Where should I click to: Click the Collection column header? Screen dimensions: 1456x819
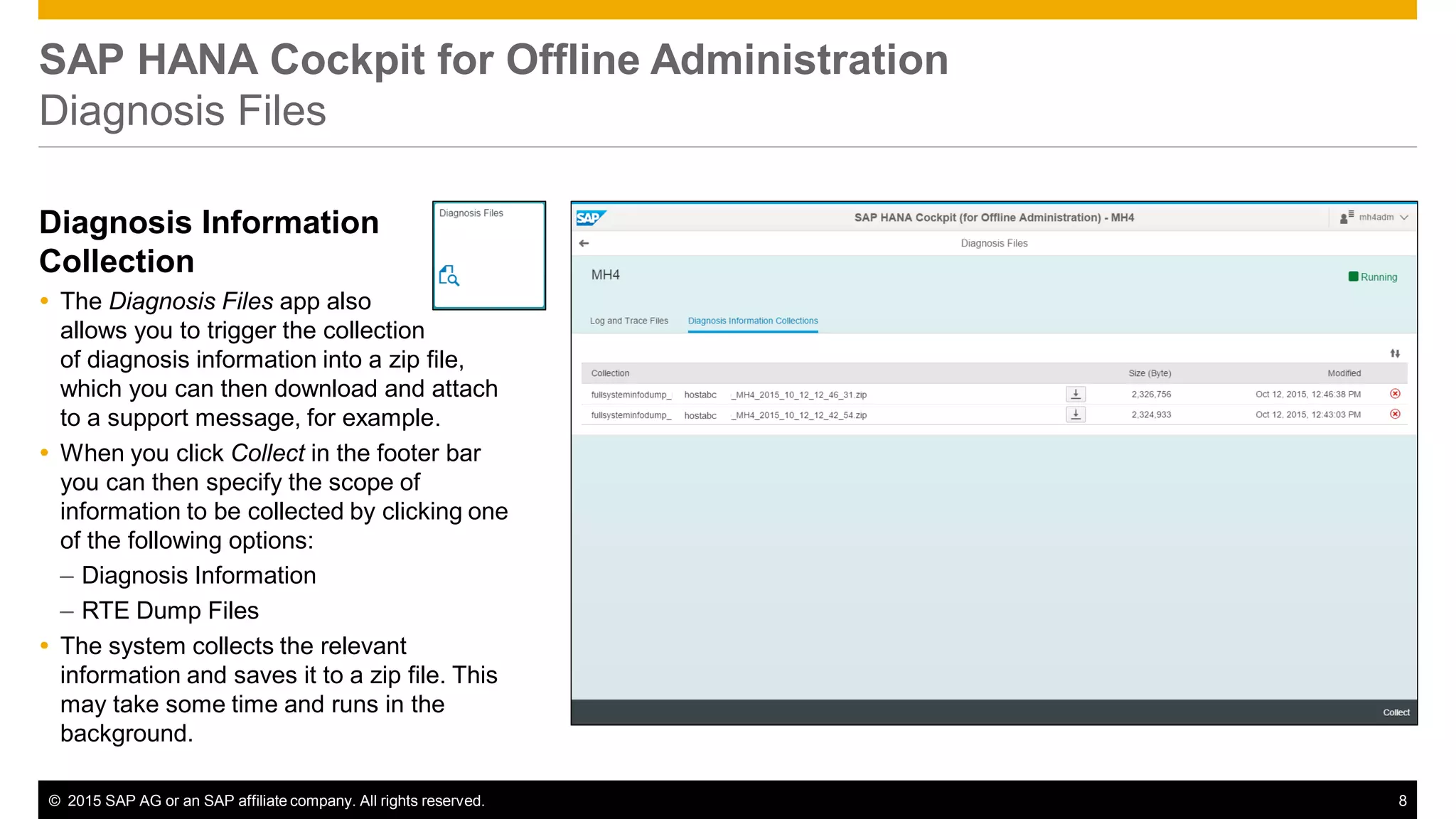click(610, 373)
